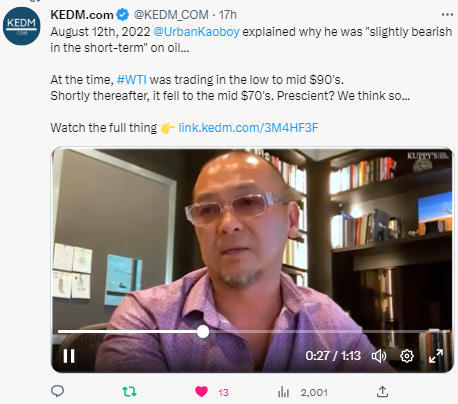Pause the video playback
Screen dimensions: 458x404
(69, 356)
